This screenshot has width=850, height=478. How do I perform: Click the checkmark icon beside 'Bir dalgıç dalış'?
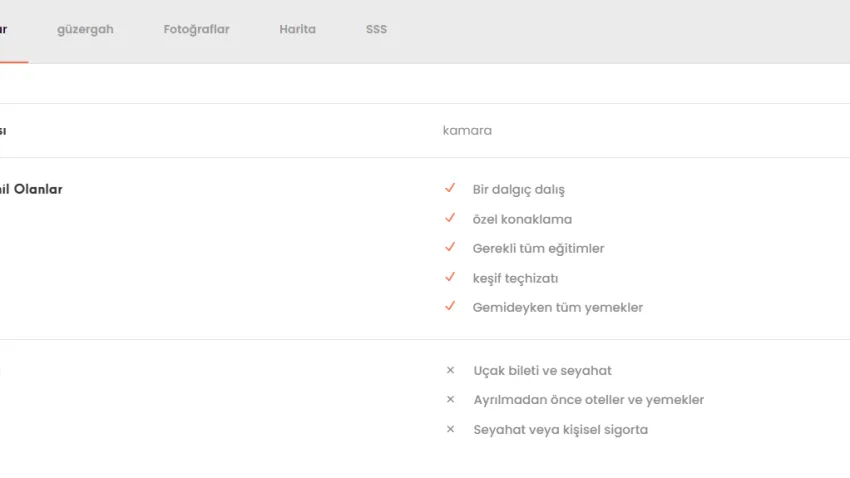point(450,188)
